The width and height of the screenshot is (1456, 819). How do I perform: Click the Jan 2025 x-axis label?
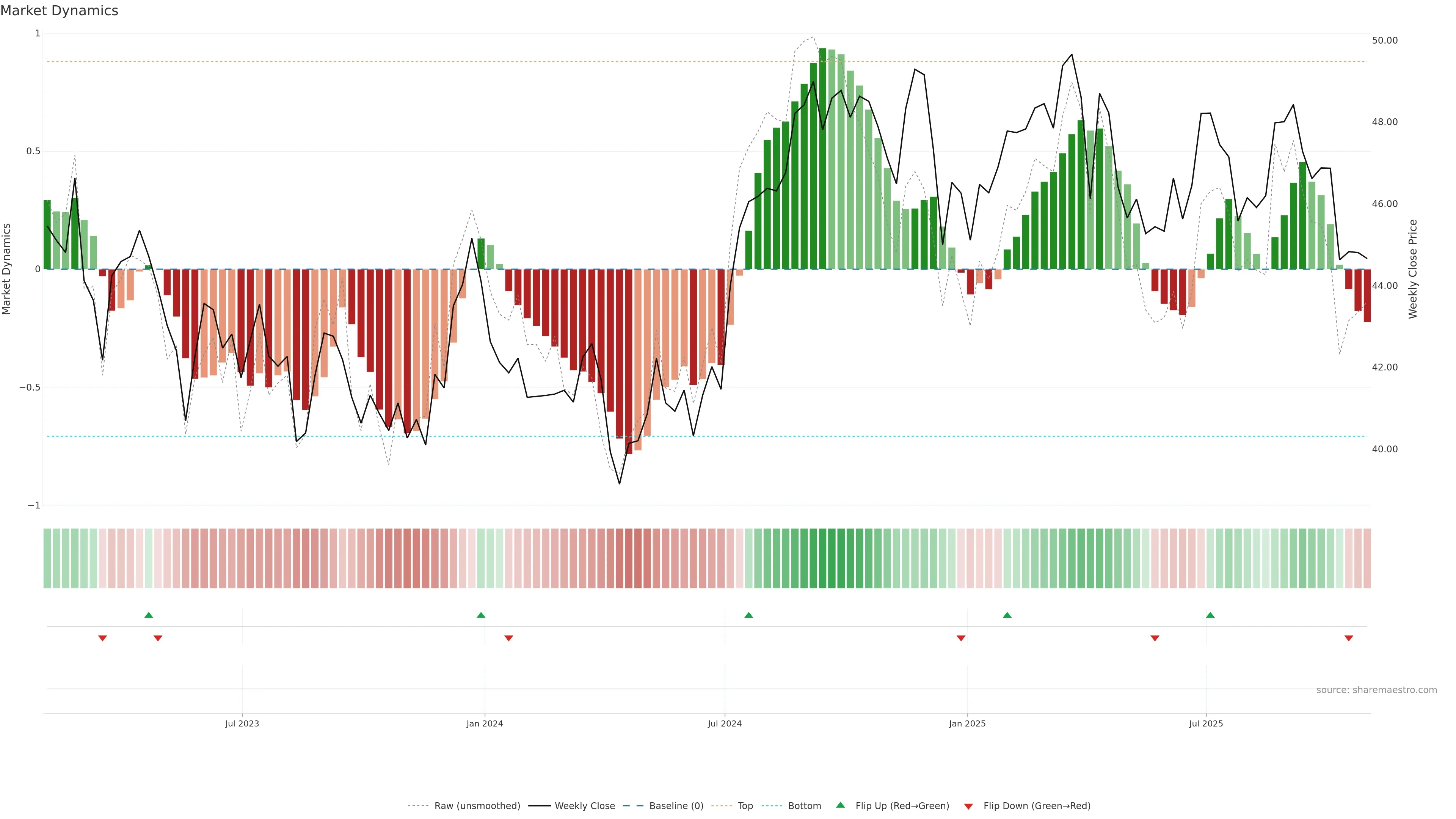click(x=967, y=723)
